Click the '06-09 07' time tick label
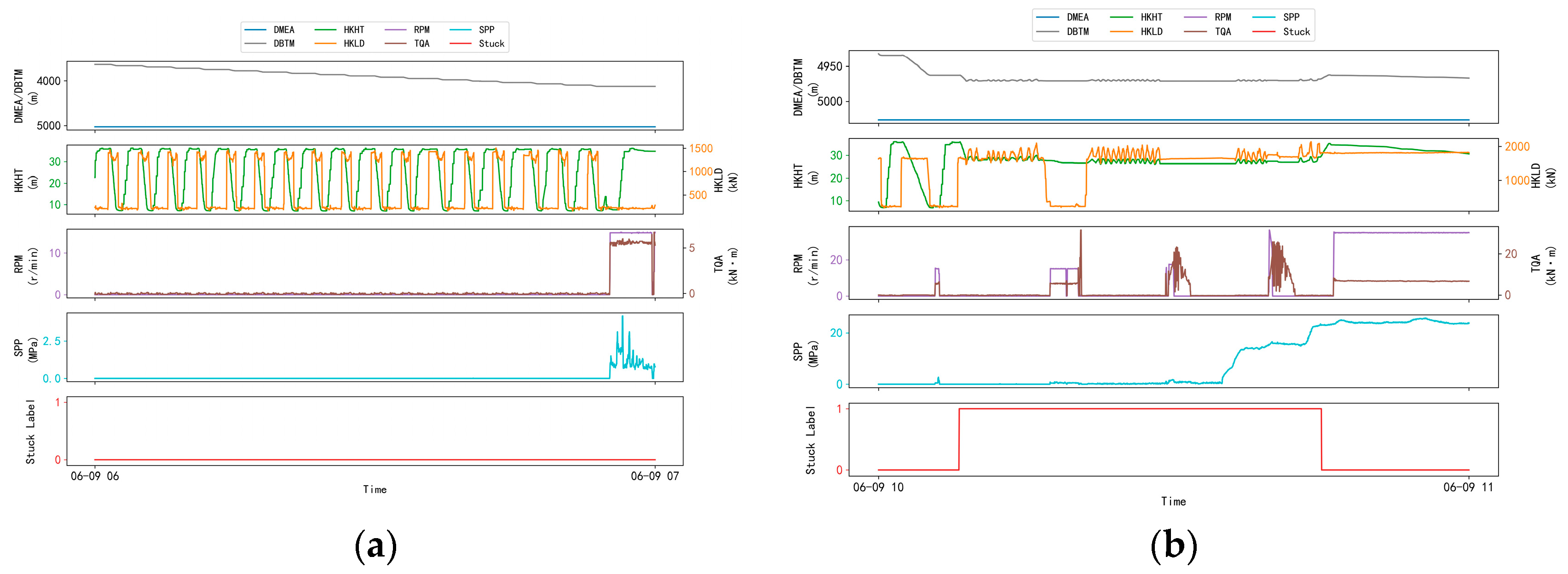This screenshot has height=574, width=1568. coord(654,476)
